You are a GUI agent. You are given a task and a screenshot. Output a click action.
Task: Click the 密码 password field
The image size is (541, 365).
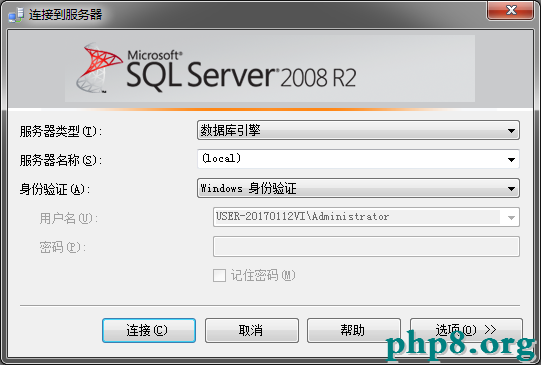tap(366, 247)
